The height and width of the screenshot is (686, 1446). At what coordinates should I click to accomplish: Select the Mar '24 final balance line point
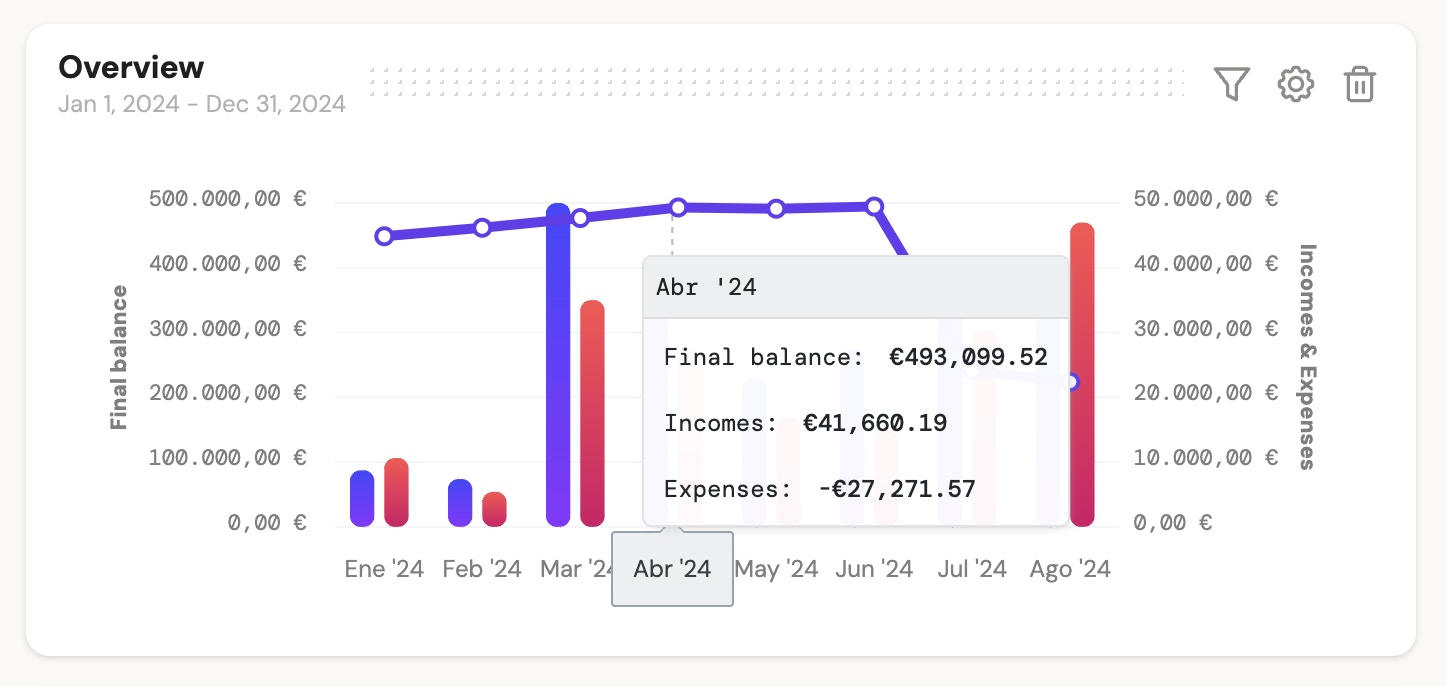580,217
